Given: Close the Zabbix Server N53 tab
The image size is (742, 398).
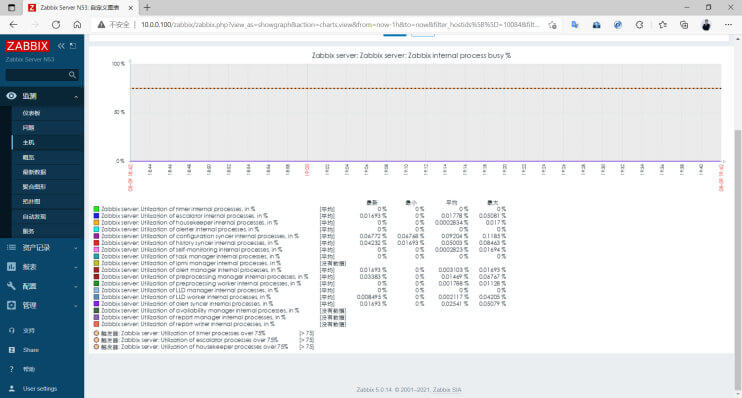Looking at the screenshot, I should coord(131,8).
